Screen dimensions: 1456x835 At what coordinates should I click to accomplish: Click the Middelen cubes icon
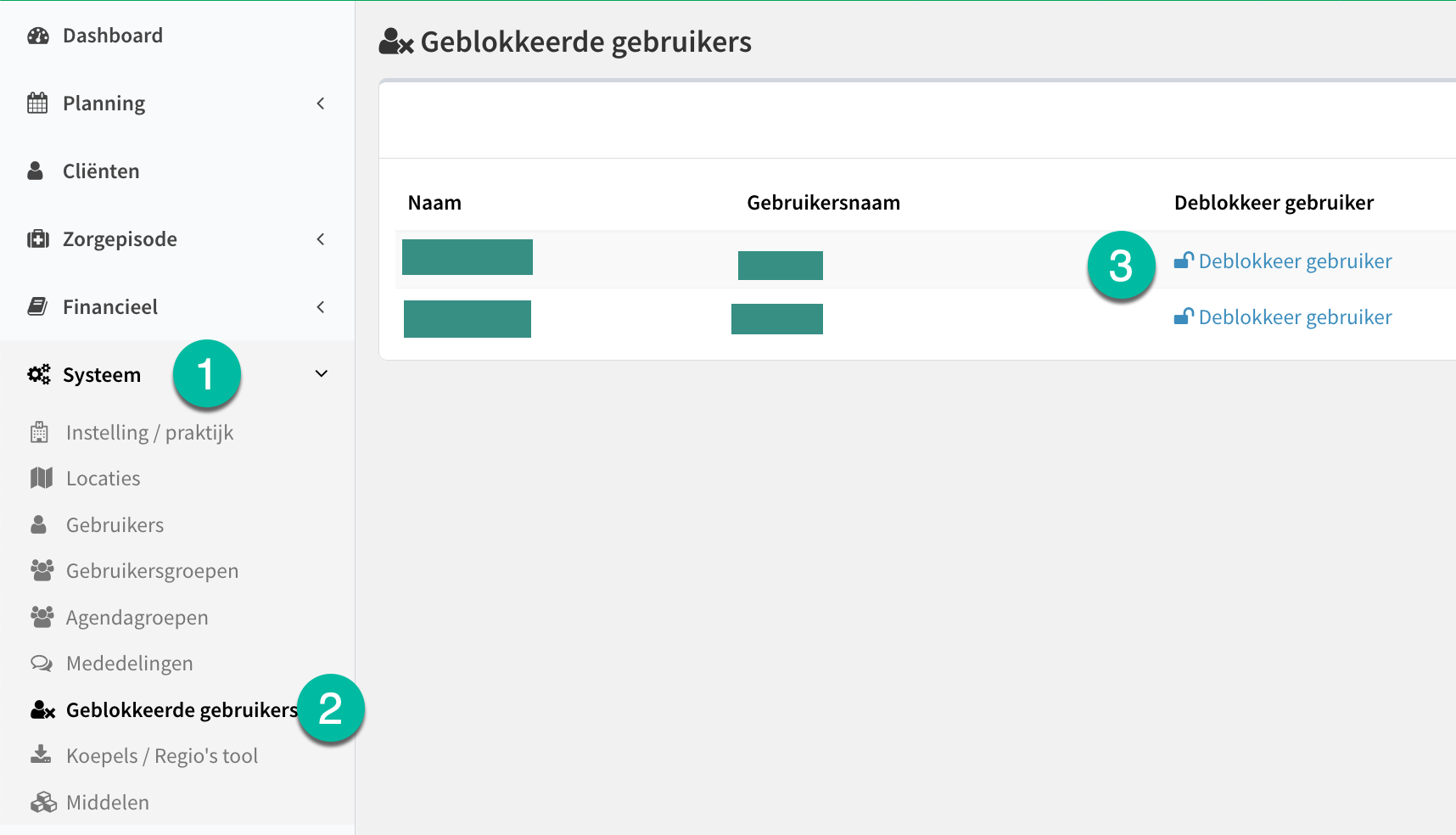coord(43,802)
